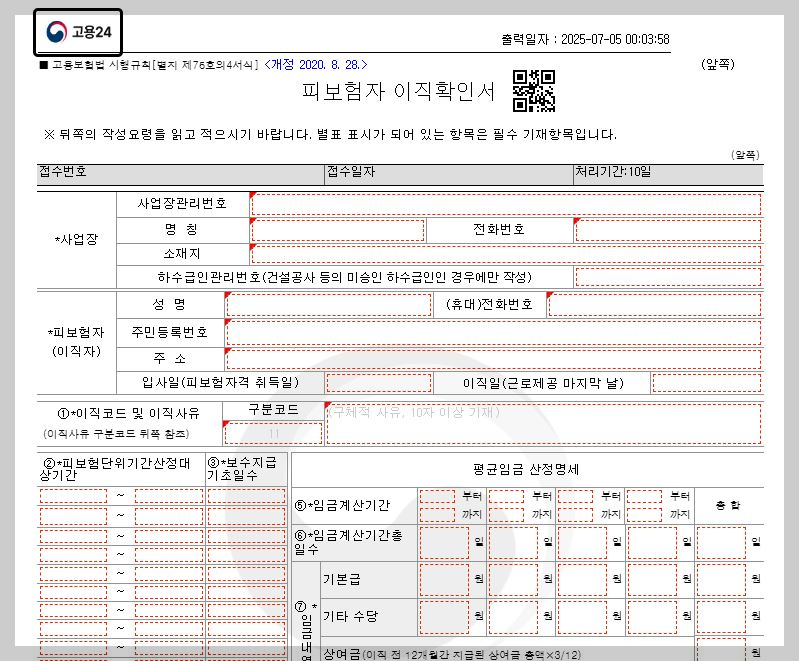
Task: Select second column 기타 수당 field
Action: click(x=513, y=617)
